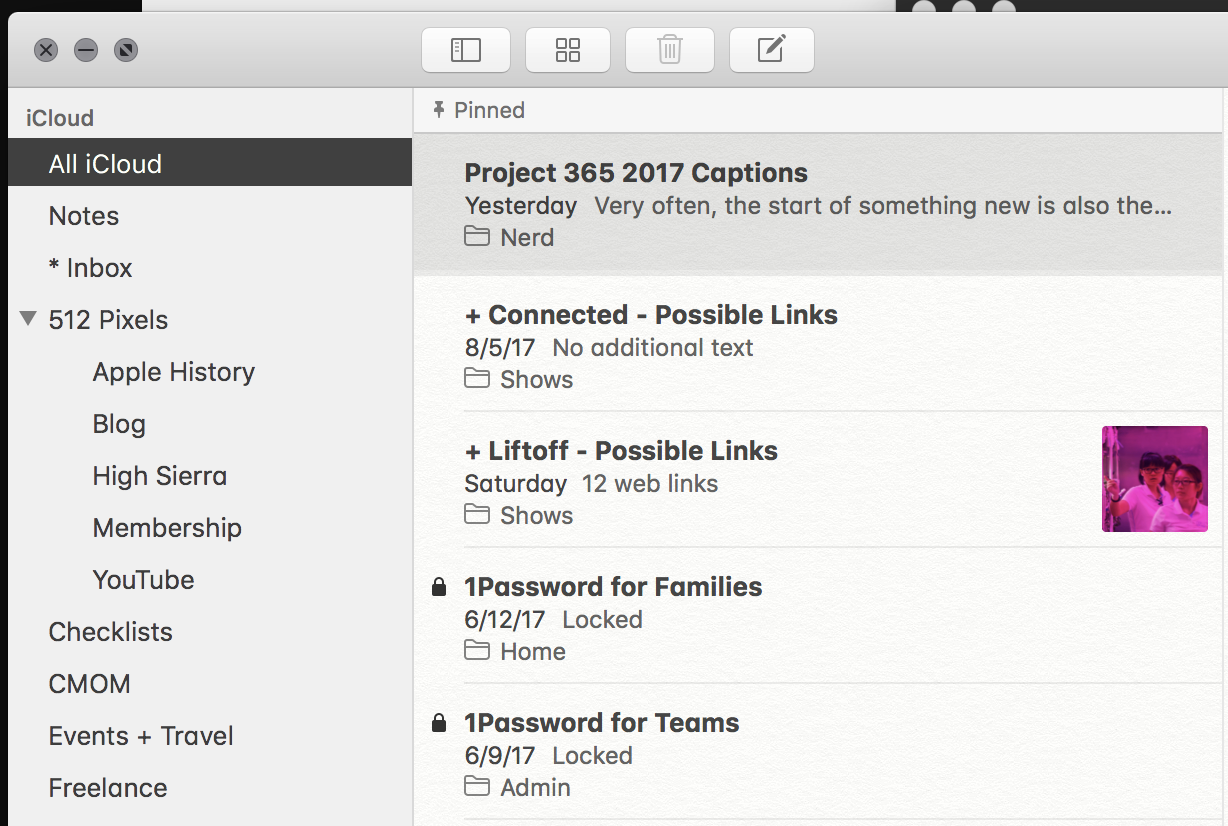Click the lock icon on 1Password for Families

(x=438, y=587)
